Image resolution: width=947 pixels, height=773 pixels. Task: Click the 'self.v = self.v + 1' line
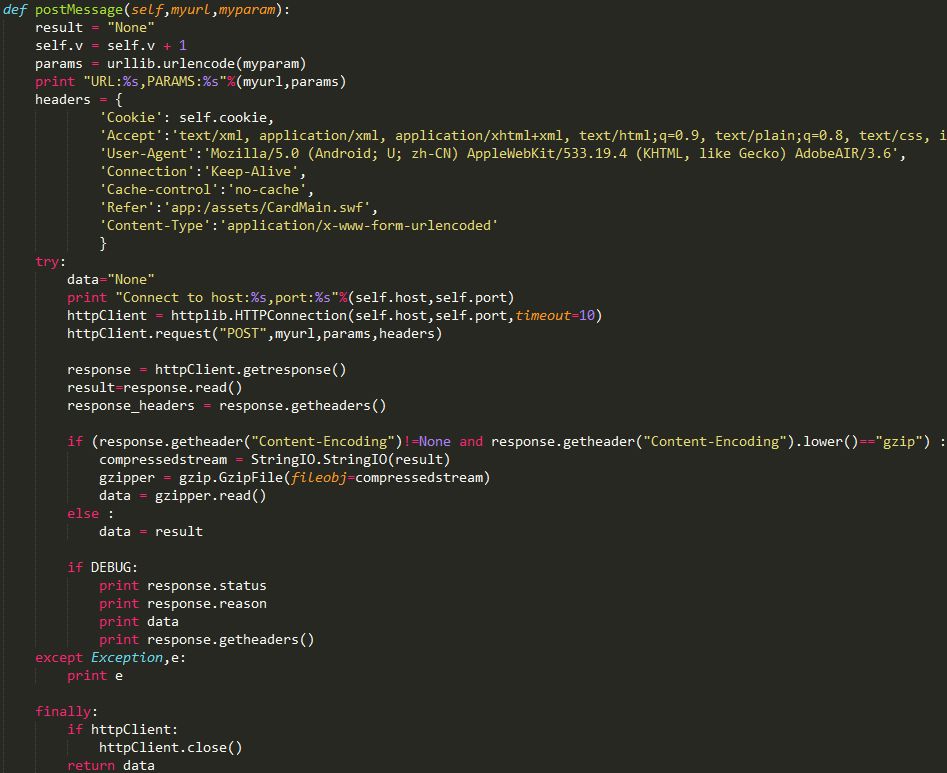(111, 46)
